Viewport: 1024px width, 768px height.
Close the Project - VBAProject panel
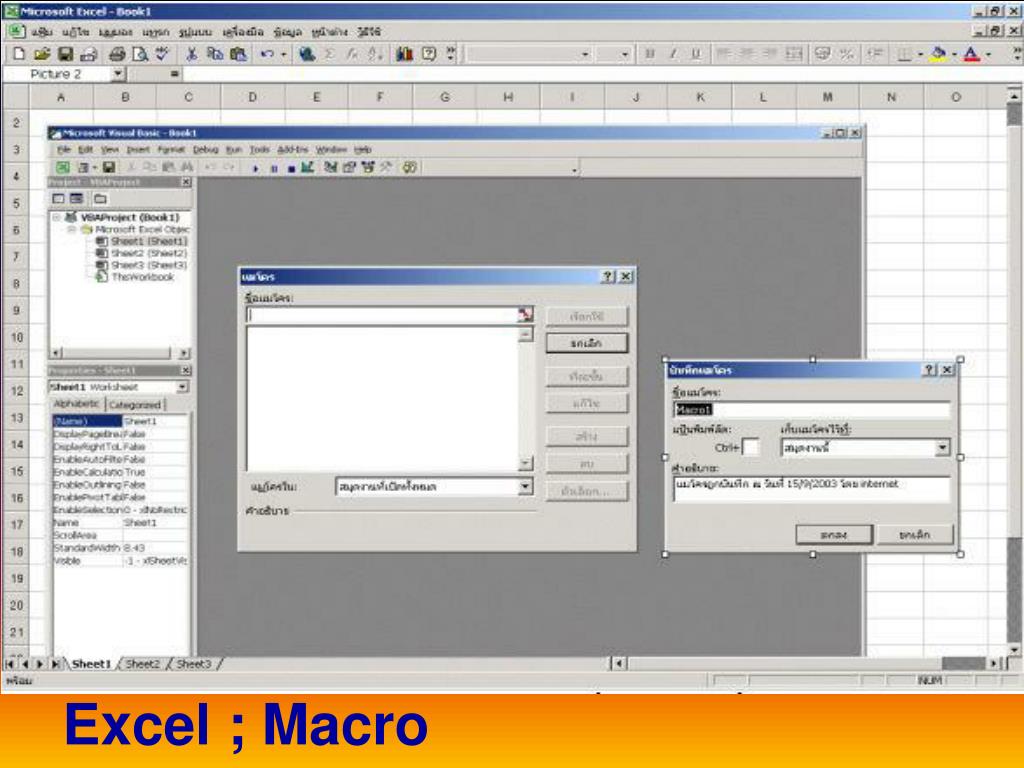tap(185, 182)
